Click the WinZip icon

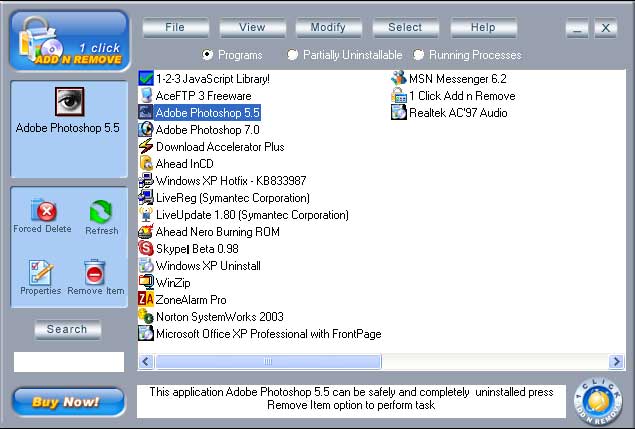pyautogui.click(x=146, y=282)
